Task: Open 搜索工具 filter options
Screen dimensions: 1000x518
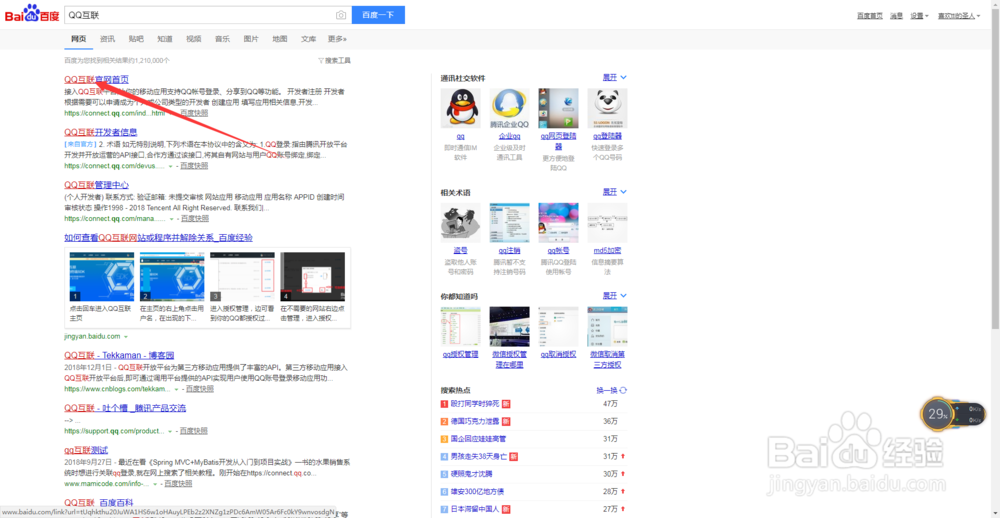Action: coord(334,61)
